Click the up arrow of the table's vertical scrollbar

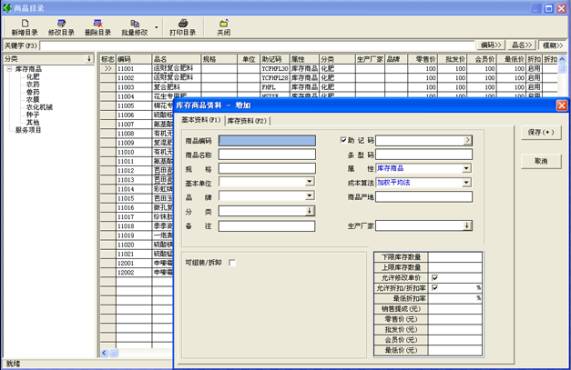pos(562,59)
